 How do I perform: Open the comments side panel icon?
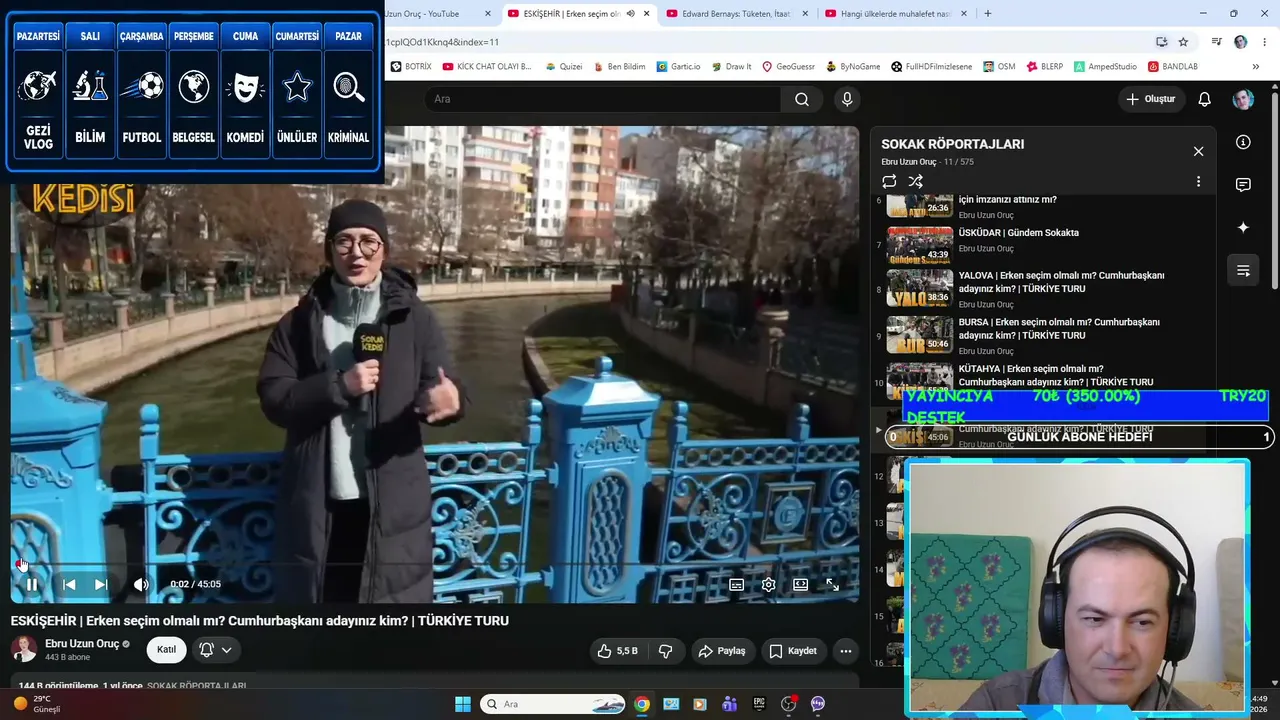1243,185
